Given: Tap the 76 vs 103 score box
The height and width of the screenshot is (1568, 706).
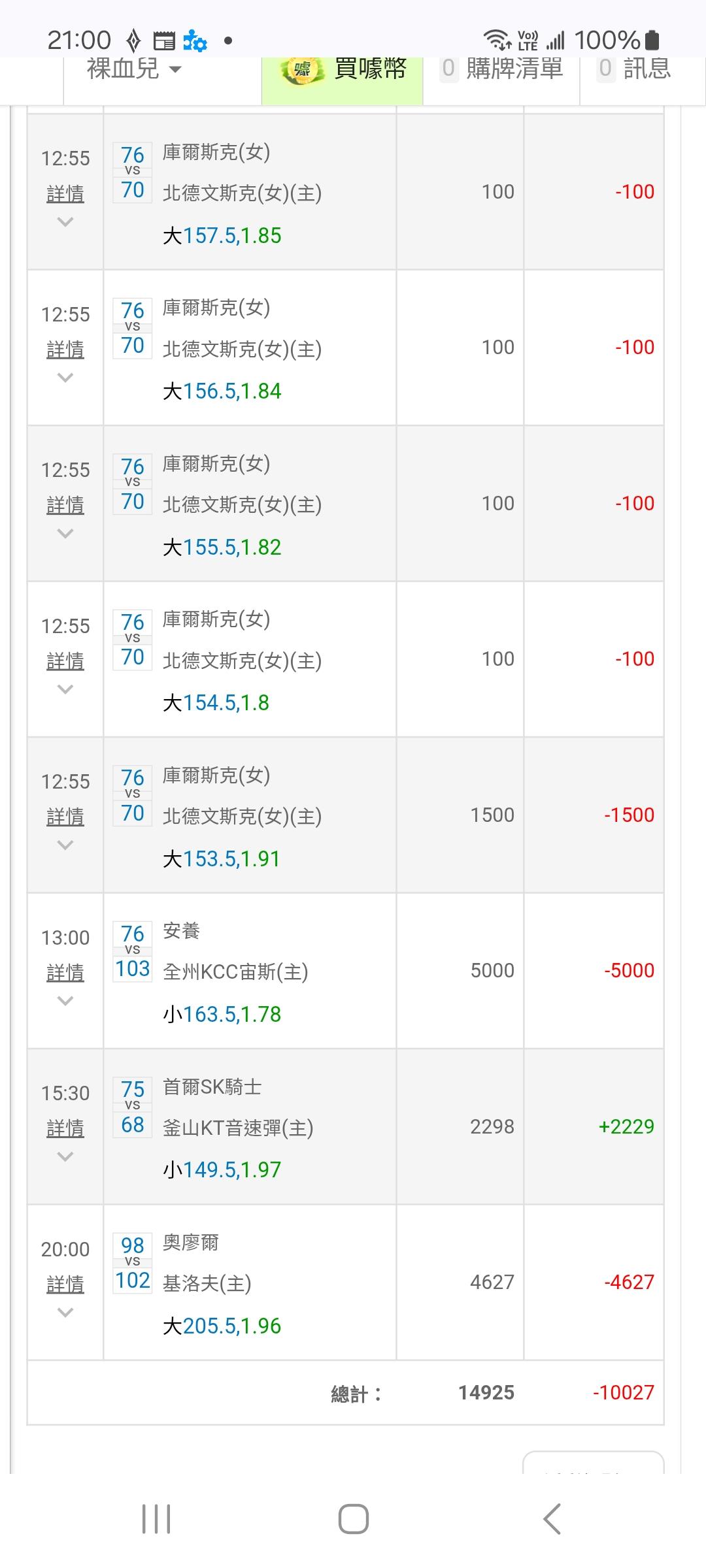Looking at the screenshot, I should [x=133, y=951].
